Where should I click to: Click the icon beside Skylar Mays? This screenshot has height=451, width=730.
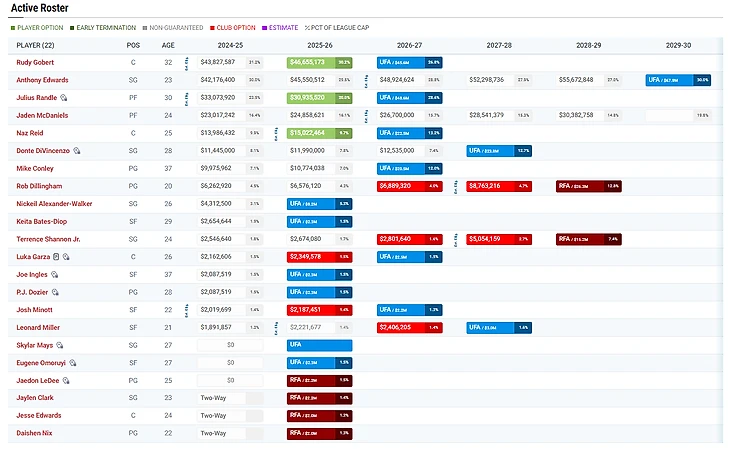[x=60, y=344]
